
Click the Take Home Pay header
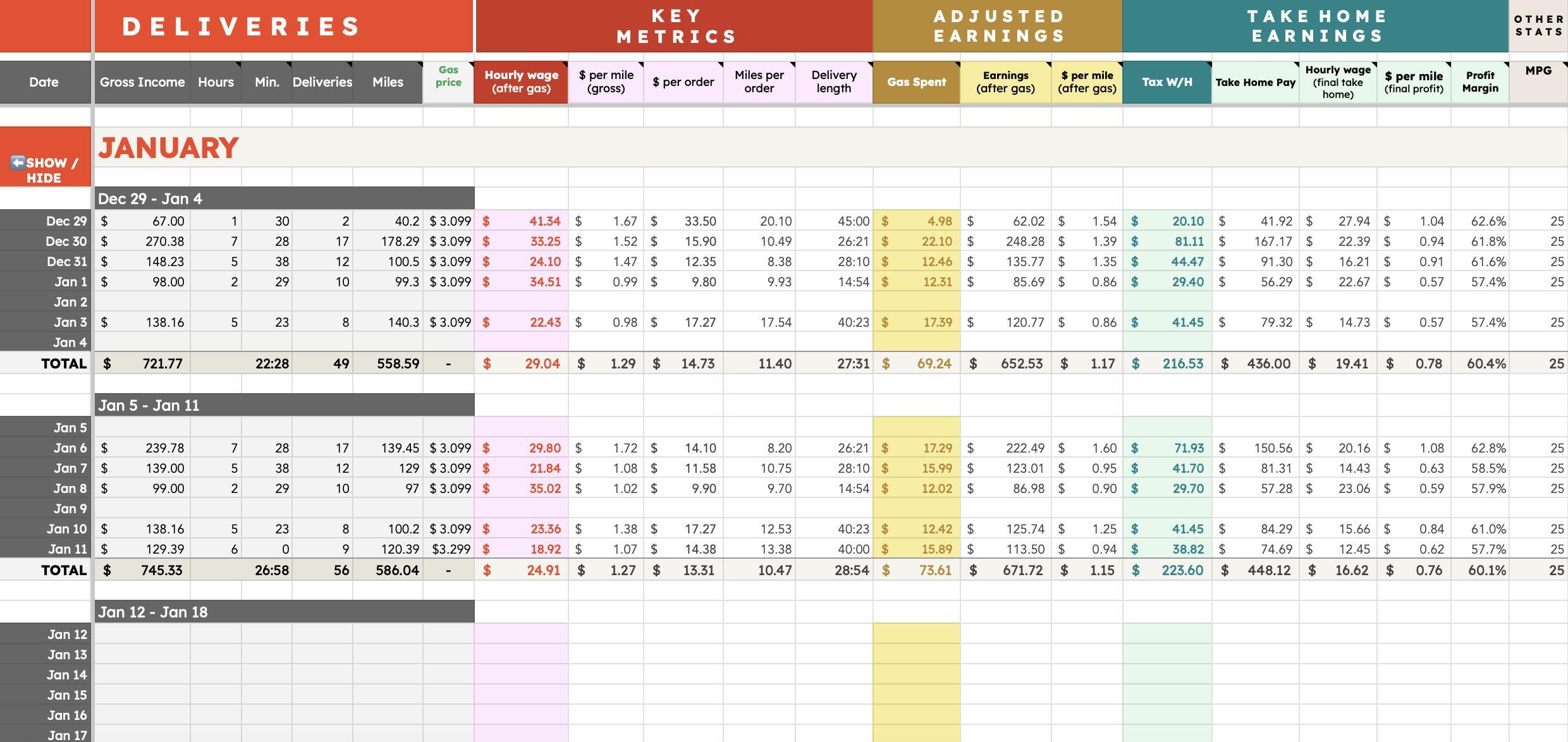click(x=1256, y=82)
